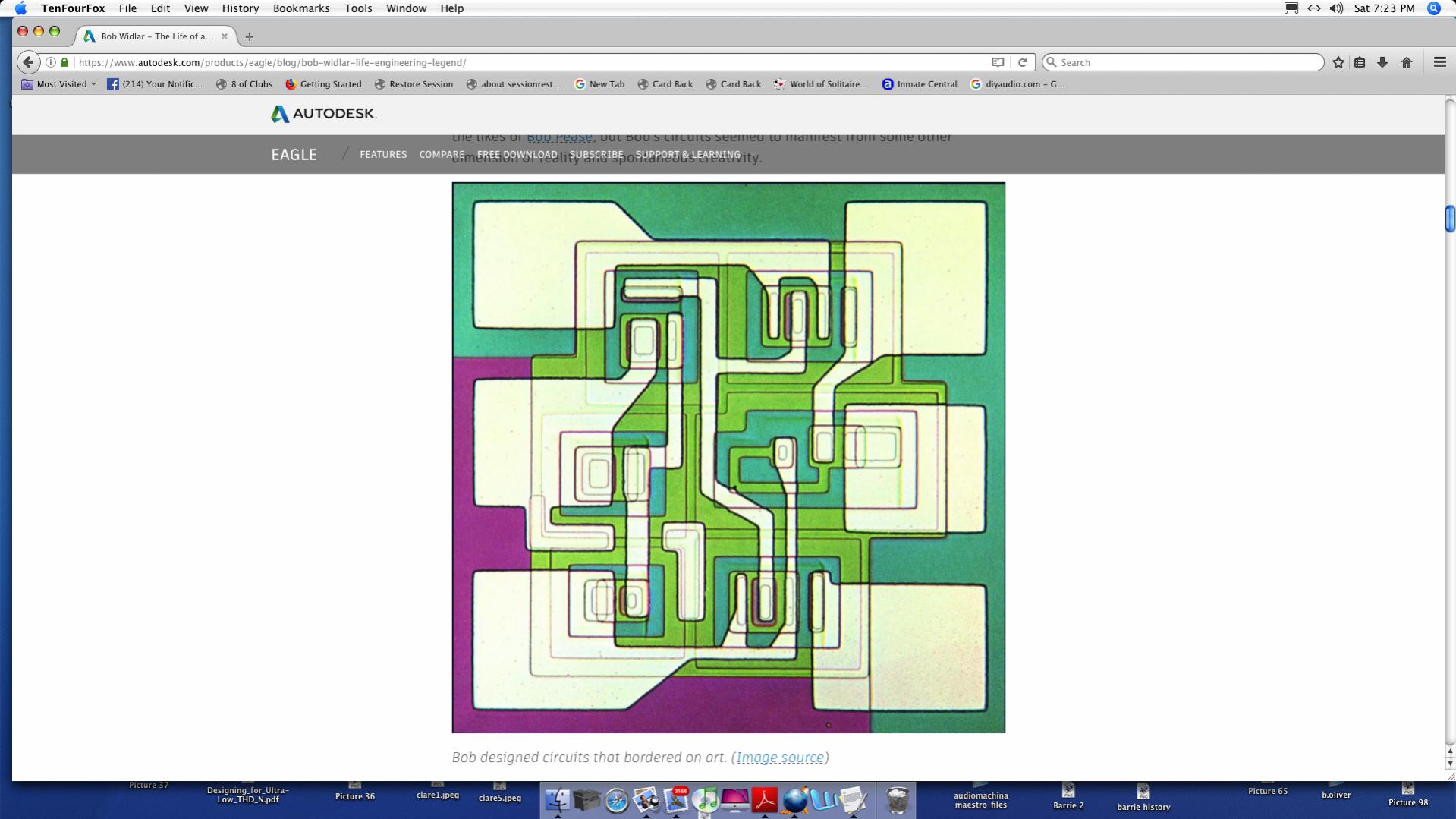Open the Restore Session bookmark

point(414,84)
